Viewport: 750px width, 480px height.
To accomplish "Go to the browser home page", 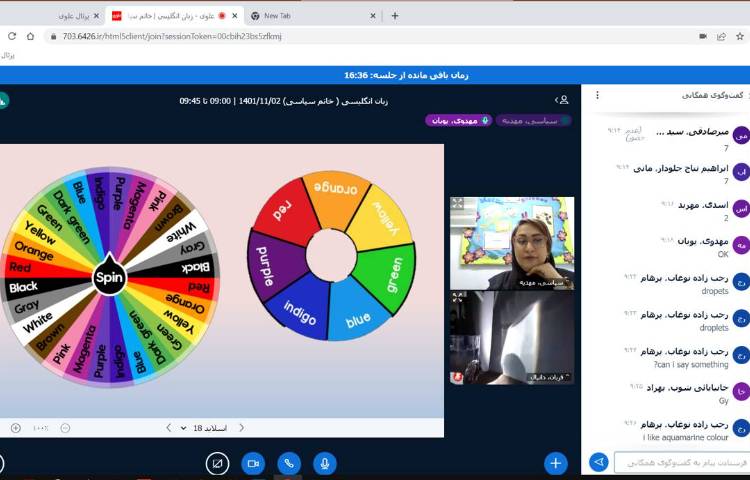I will pyautogui.click(x=30, y=36).
